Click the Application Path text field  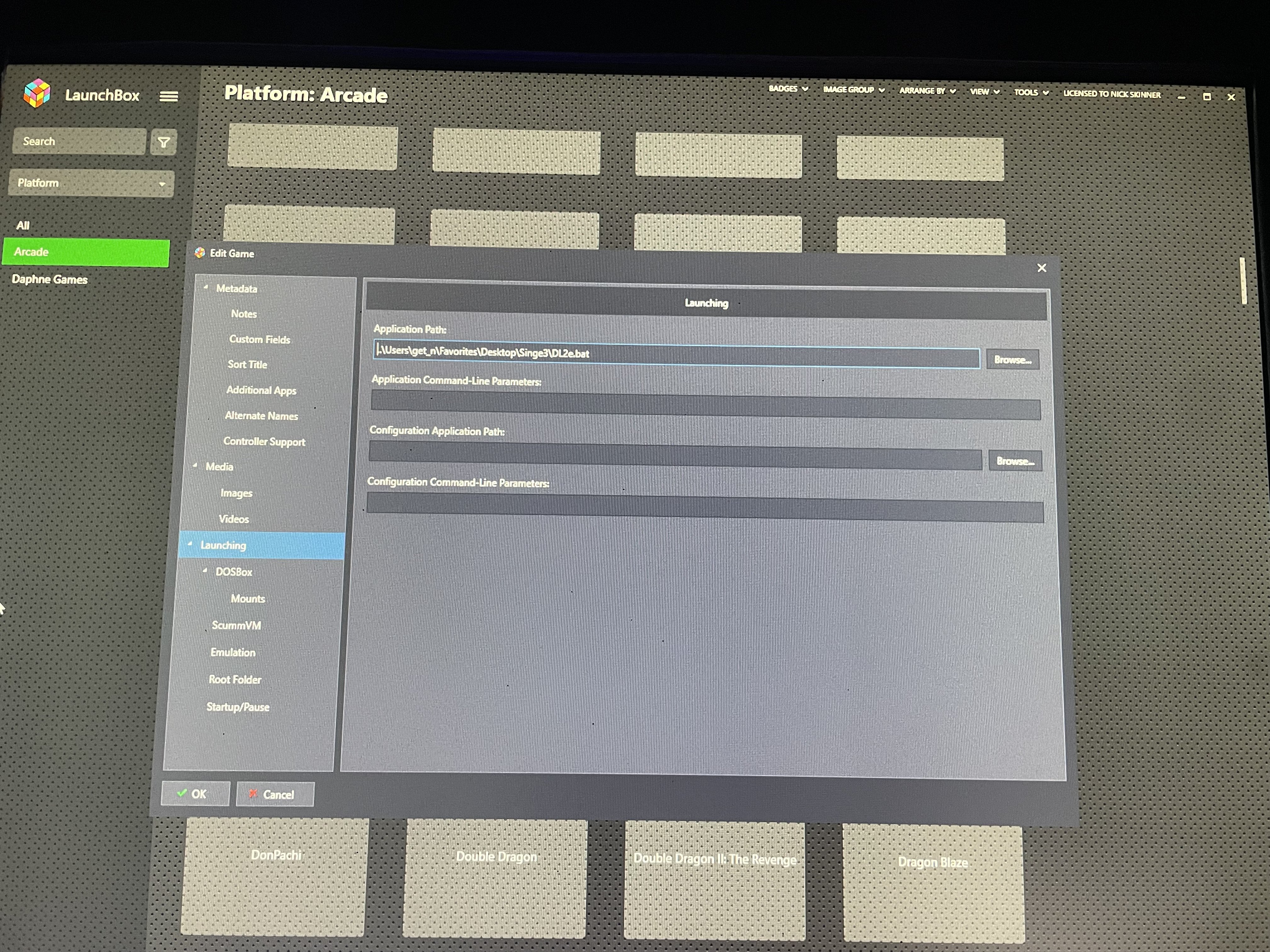click(676, 354)
